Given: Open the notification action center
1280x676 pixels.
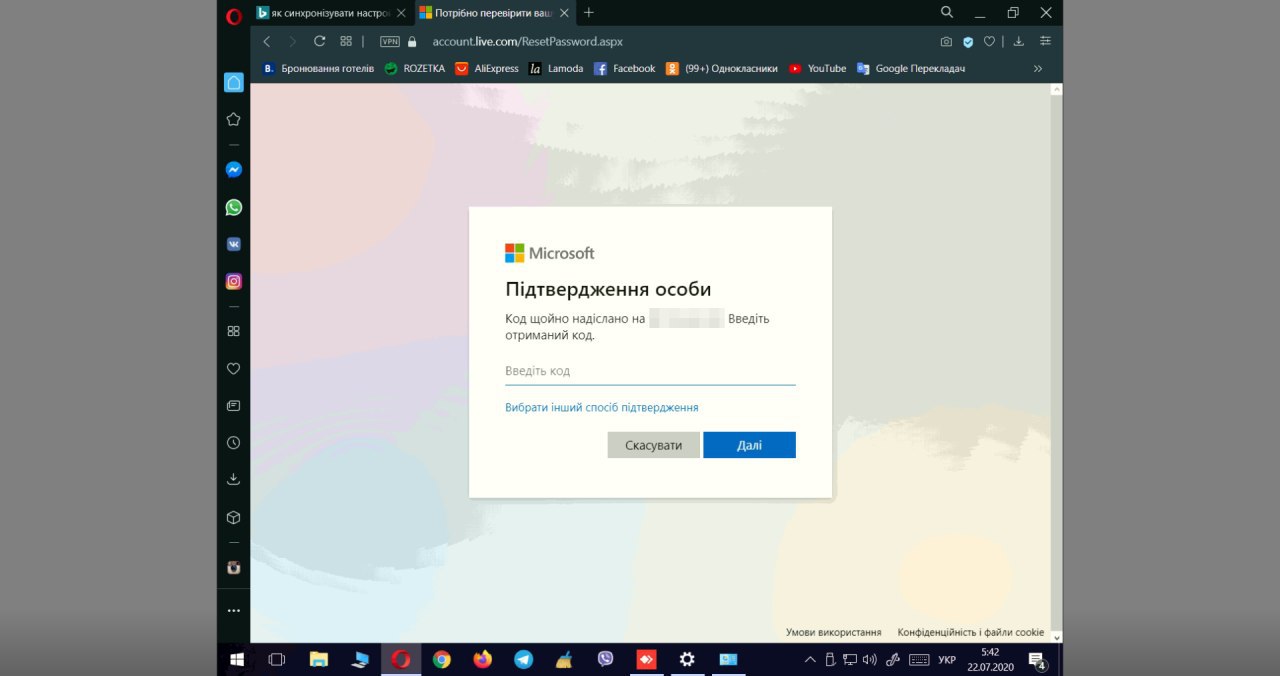Looking at the screenshot, I should pos(1037,660).
